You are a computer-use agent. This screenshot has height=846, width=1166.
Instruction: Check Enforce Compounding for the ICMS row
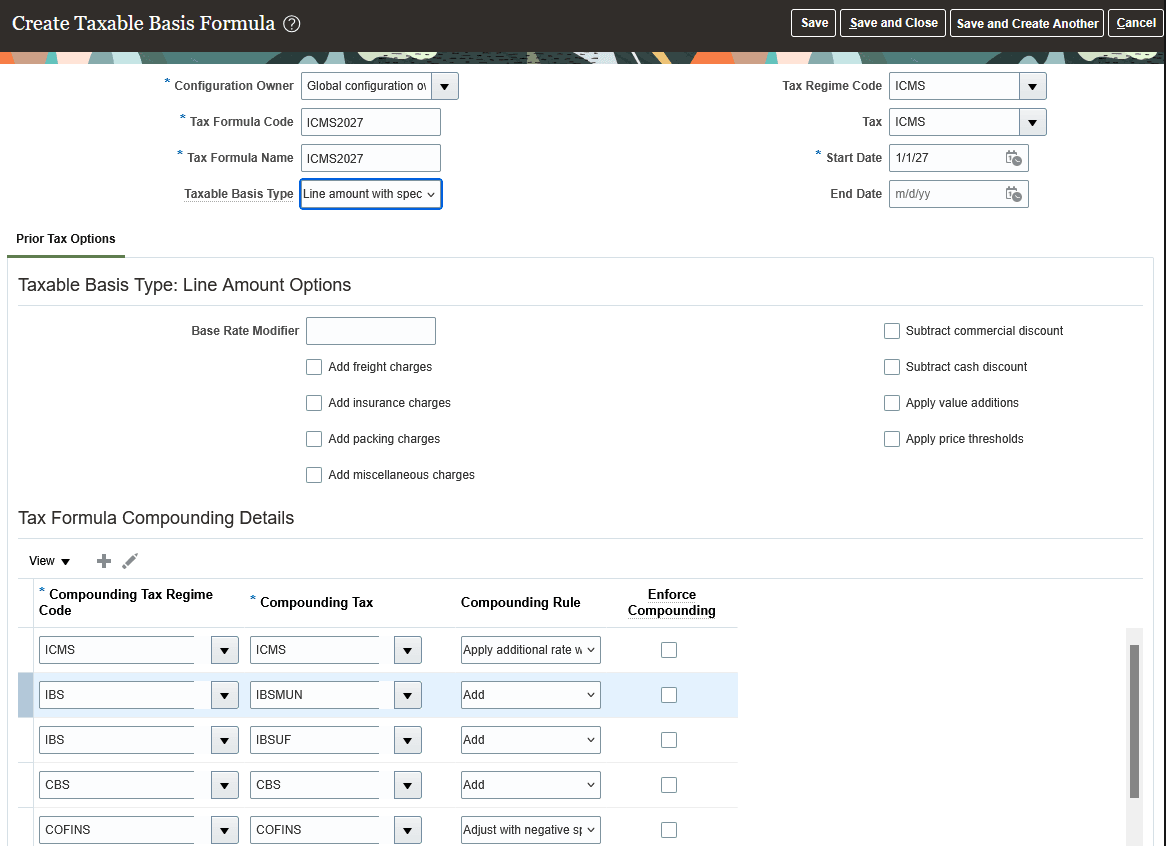coord(668,649)
